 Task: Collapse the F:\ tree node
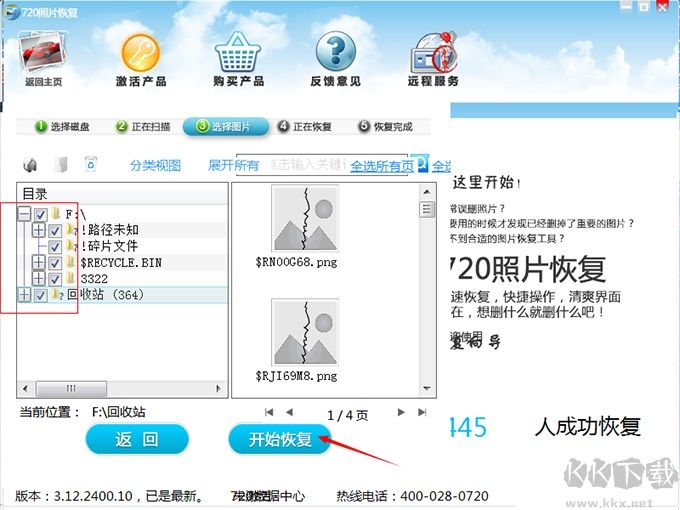pyautogui.click(x=24, y=214)
